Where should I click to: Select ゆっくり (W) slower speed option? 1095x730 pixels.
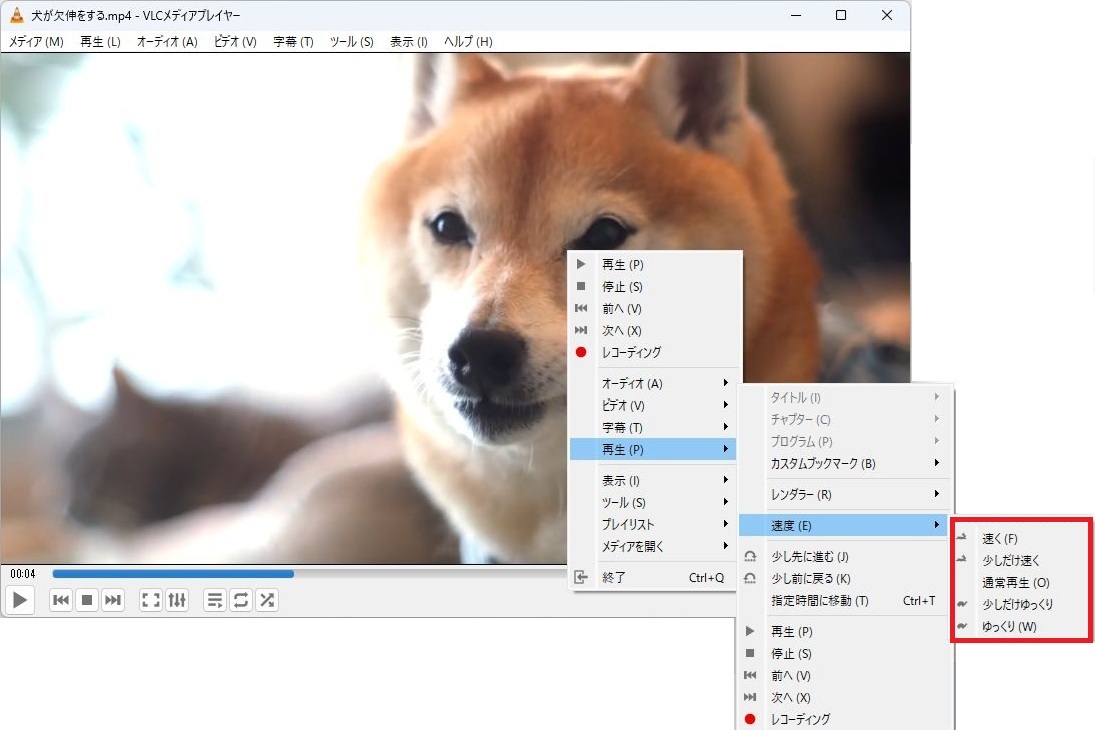[1008, 627]
